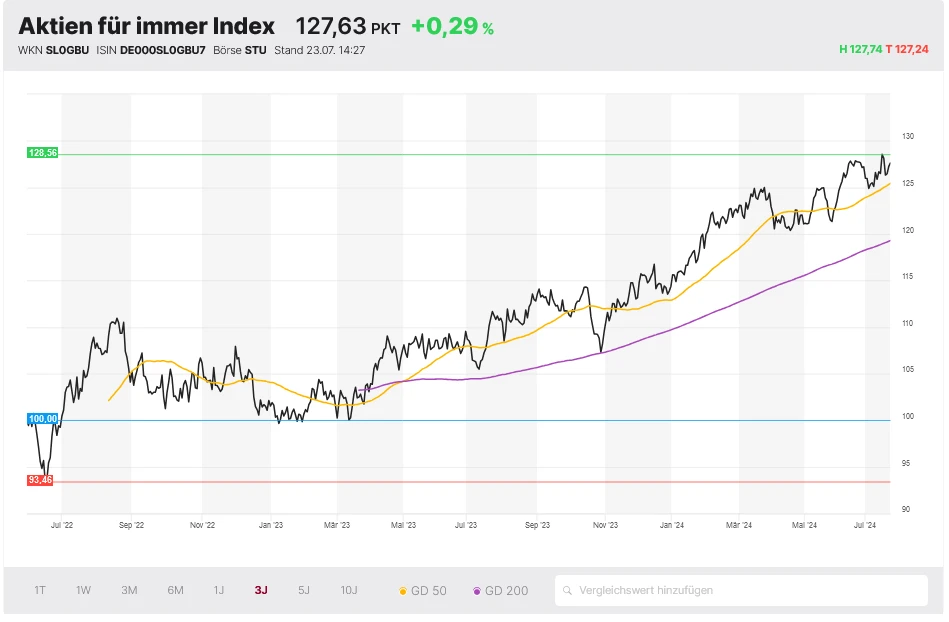Open the 6M chart view
This screenshot has height=622, width=949.
(x=173, y=590)
